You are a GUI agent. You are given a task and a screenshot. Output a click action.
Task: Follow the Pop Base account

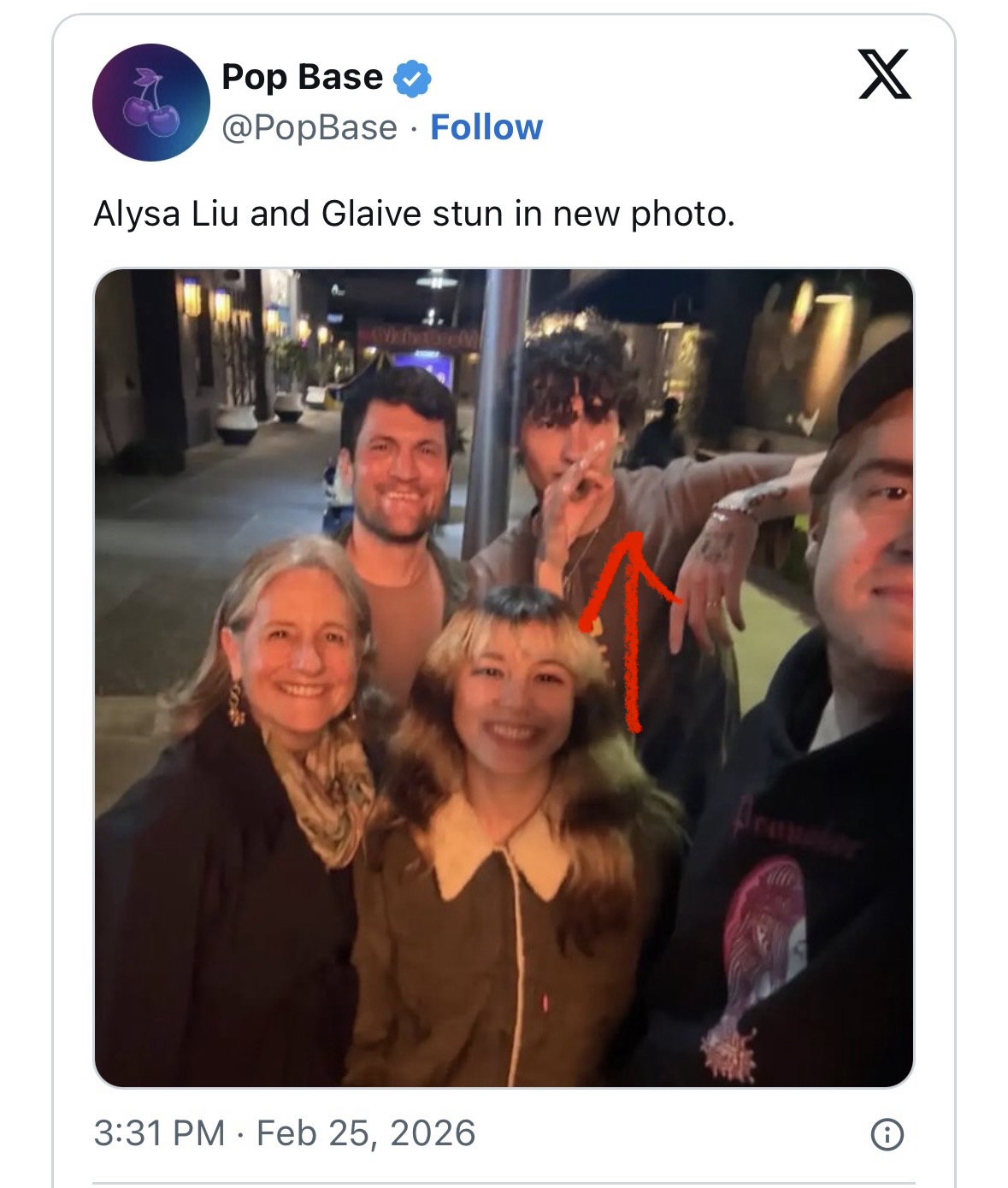tap(486, 127)
